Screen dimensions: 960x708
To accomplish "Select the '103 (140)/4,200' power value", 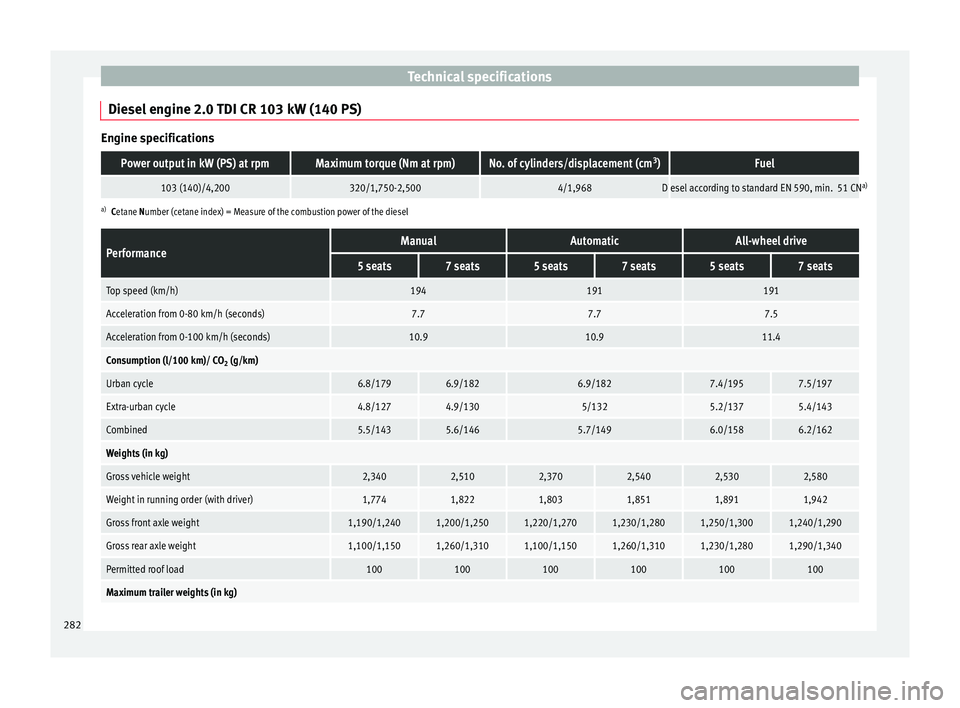I will click(x=195, y=188).
